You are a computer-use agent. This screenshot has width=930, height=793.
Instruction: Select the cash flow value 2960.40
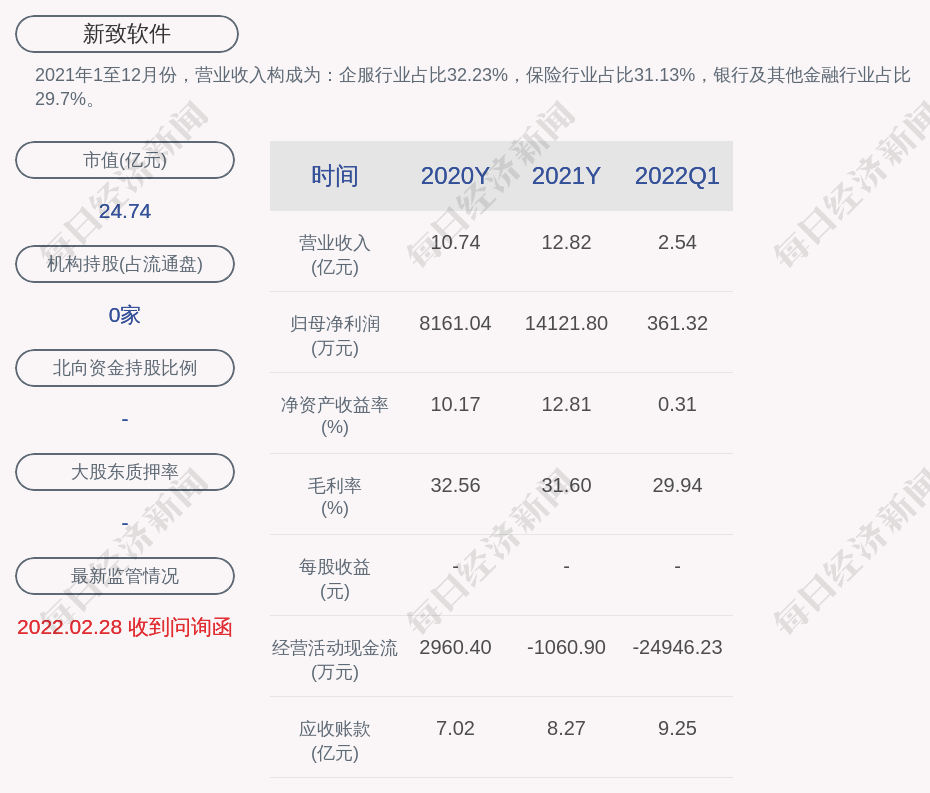pyautogui.click(x=455, y=647)
